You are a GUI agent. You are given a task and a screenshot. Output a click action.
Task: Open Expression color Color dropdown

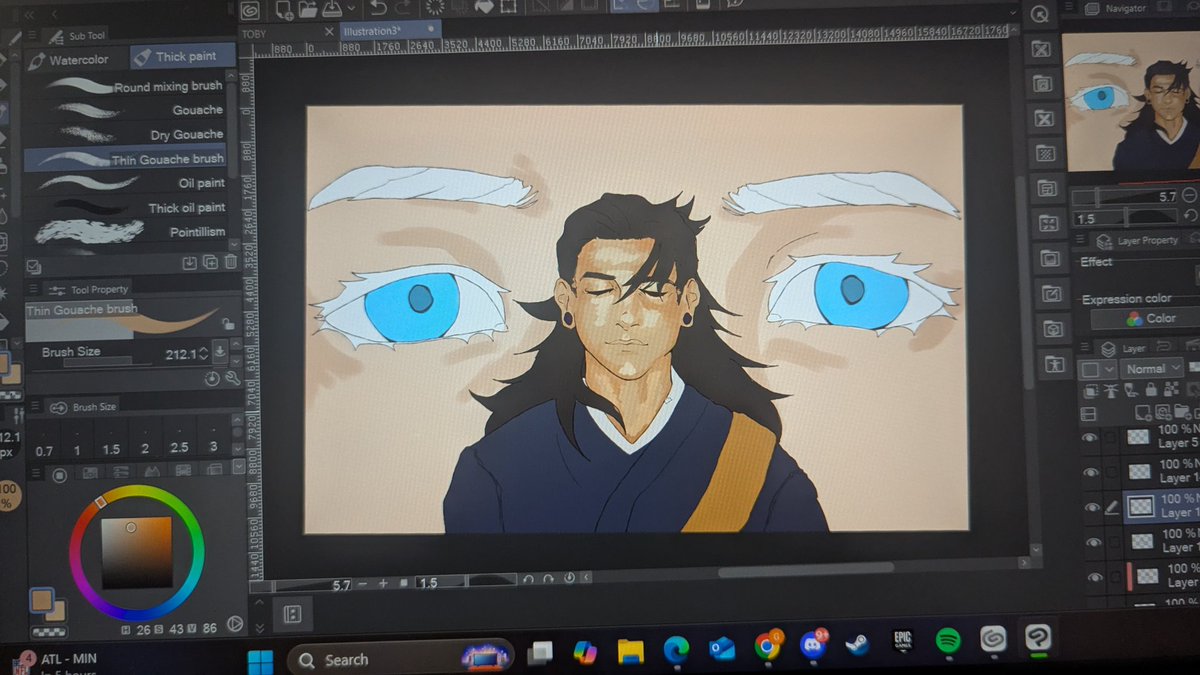[x=1147, y=318]
